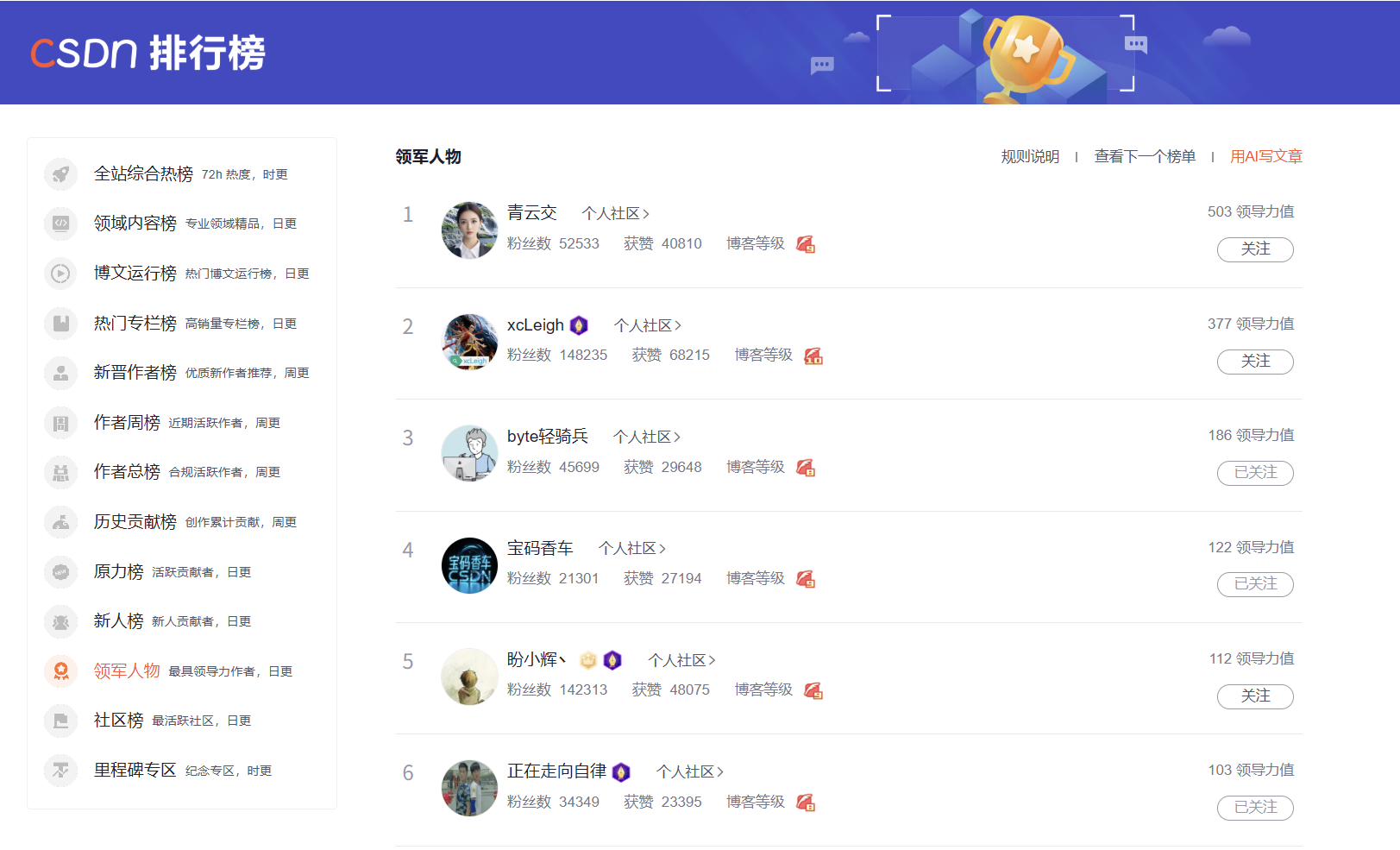Unfollow 正在走向自律 via 已关注 button
This screenshot has width=1400, height=850.
[x=1255, y=808]
